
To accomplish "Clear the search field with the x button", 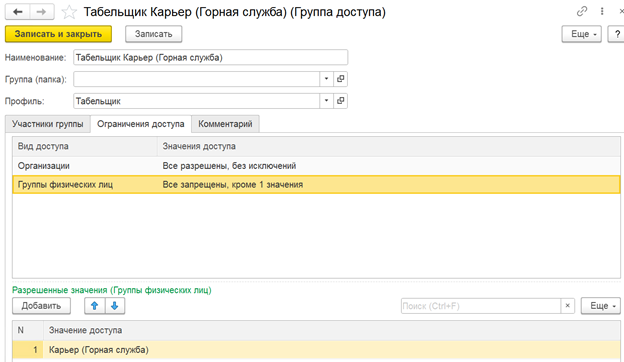I will [x=567, y=306].
